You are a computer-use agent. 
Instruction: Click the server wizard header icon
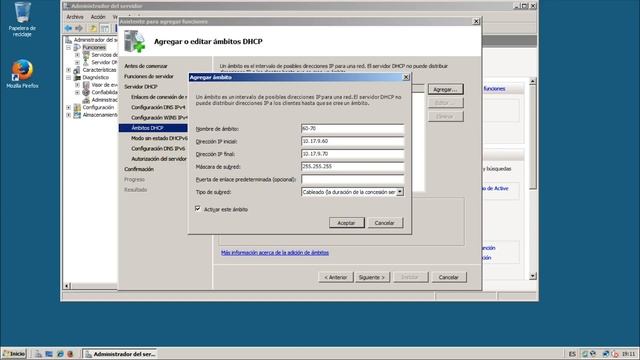[135, 41]
